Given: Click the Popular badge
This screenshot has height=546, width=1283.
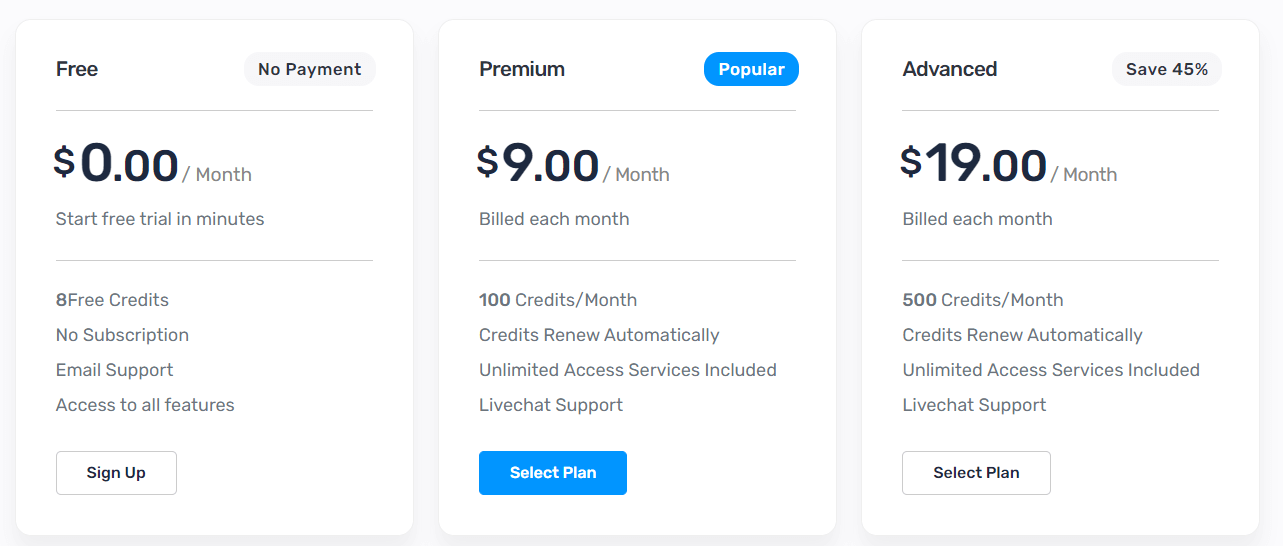Looking at the screenshot, I should (x=751, y=69).
